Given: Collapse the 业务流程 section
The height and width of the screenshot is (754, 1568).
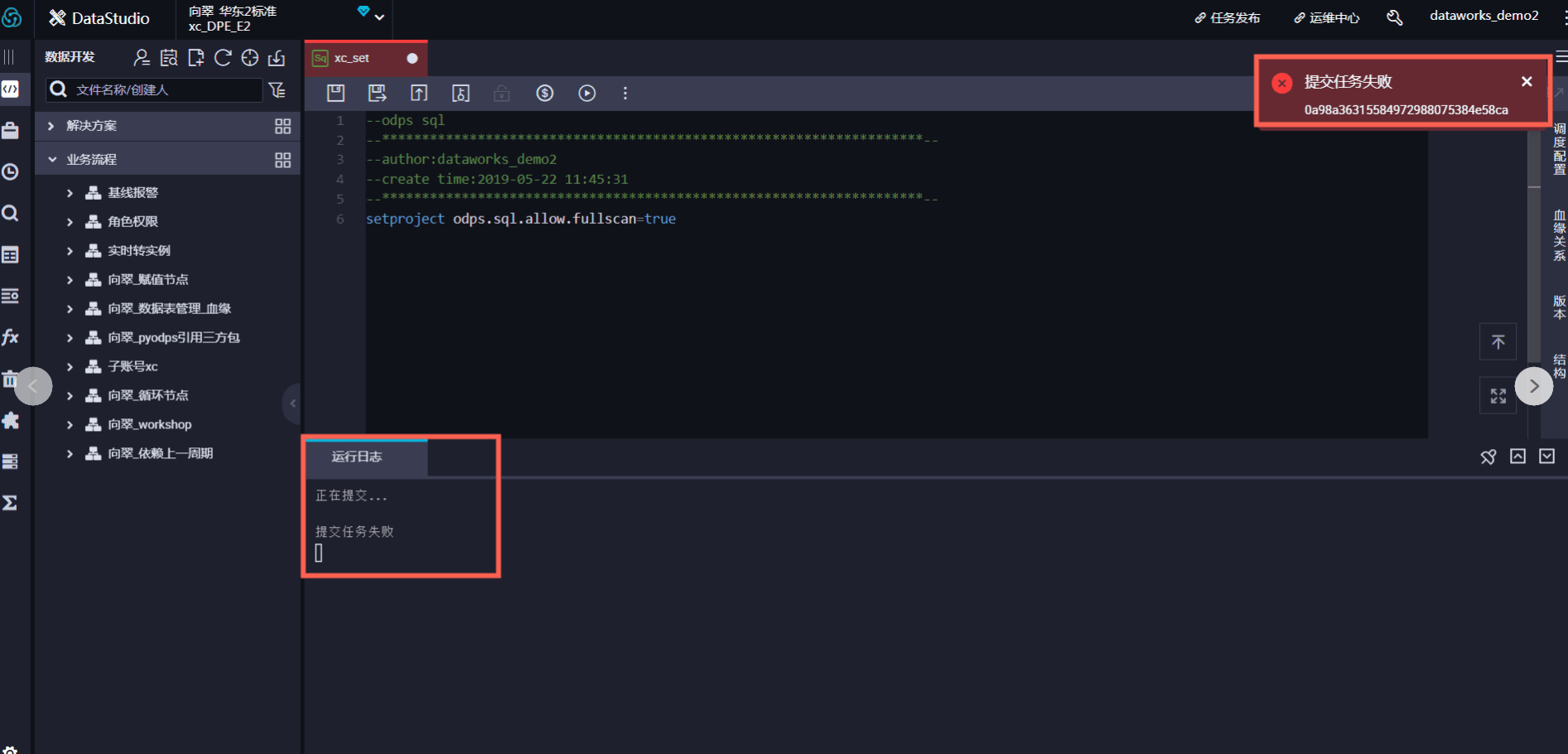Looking at the screenshot, I should click(51, 159).
